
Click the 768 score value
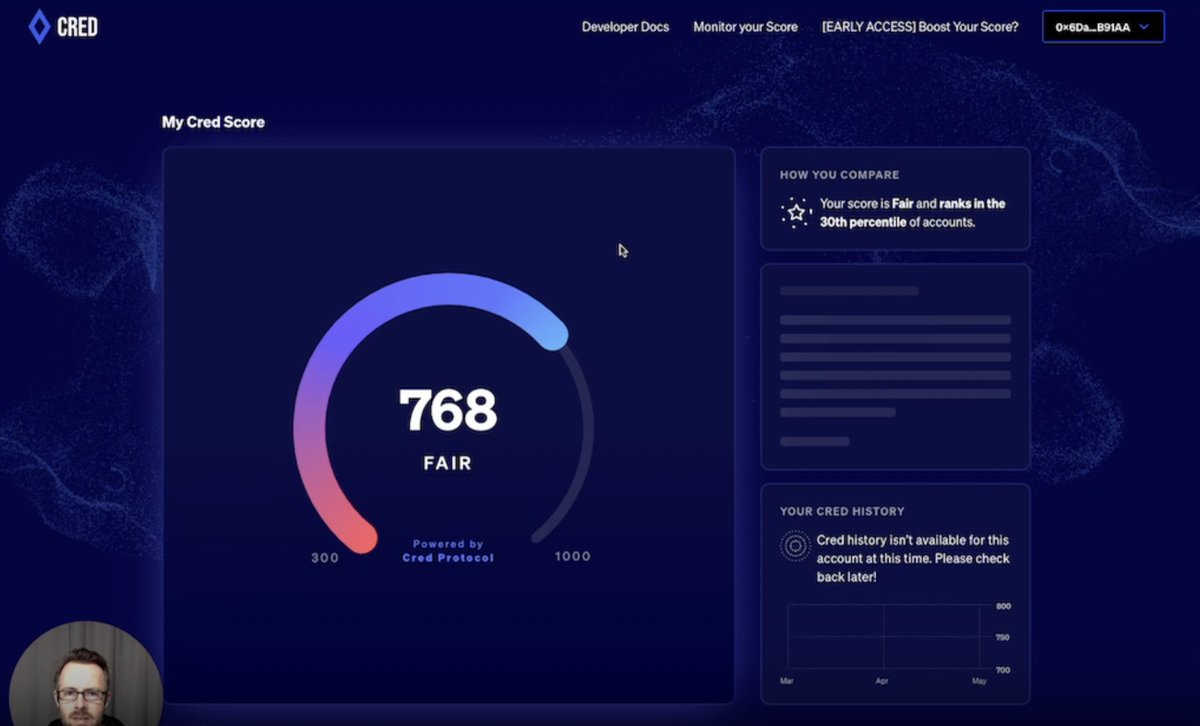447,409
